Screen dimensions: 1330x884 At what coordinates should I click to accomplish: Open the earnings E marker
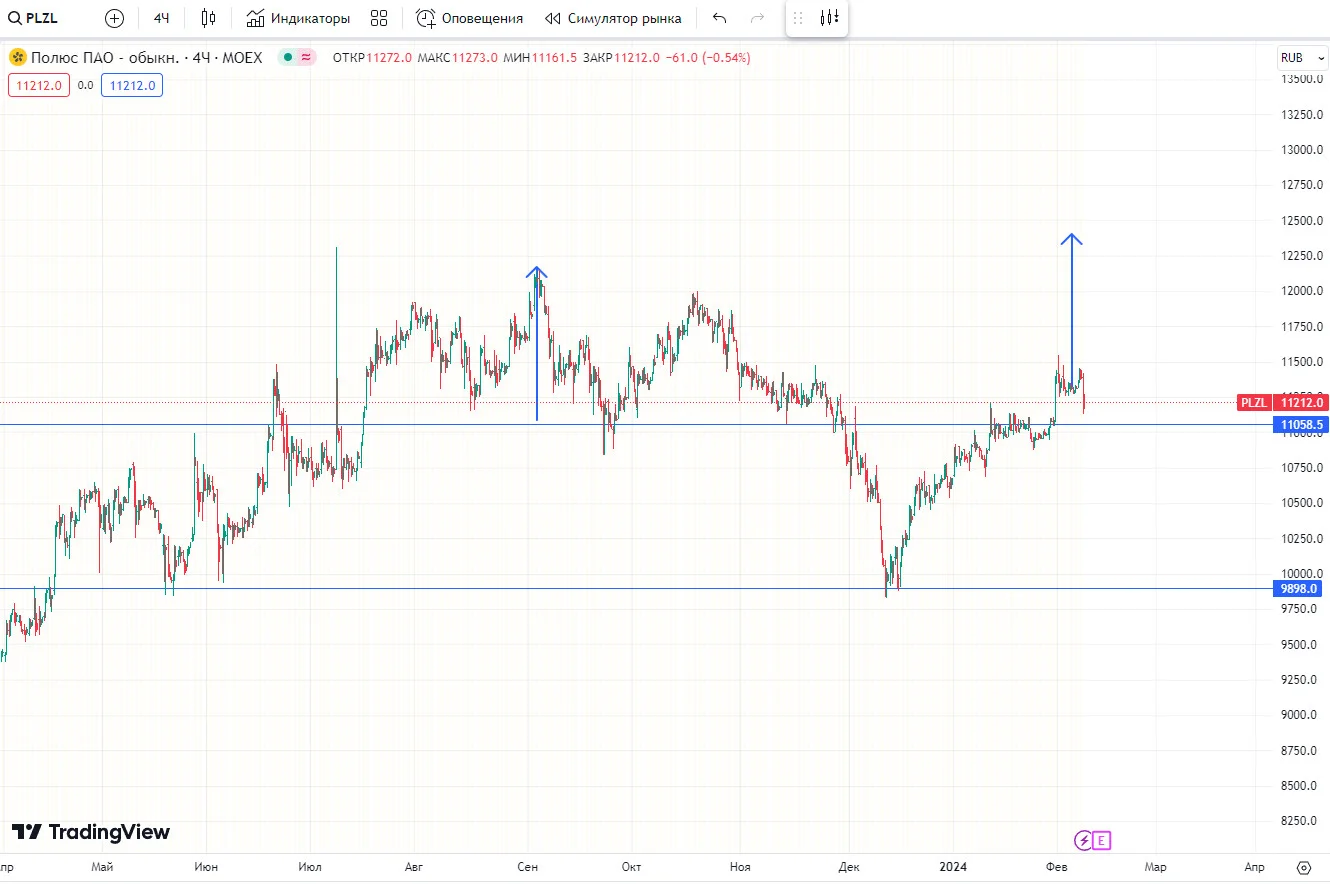[1102, 840]
